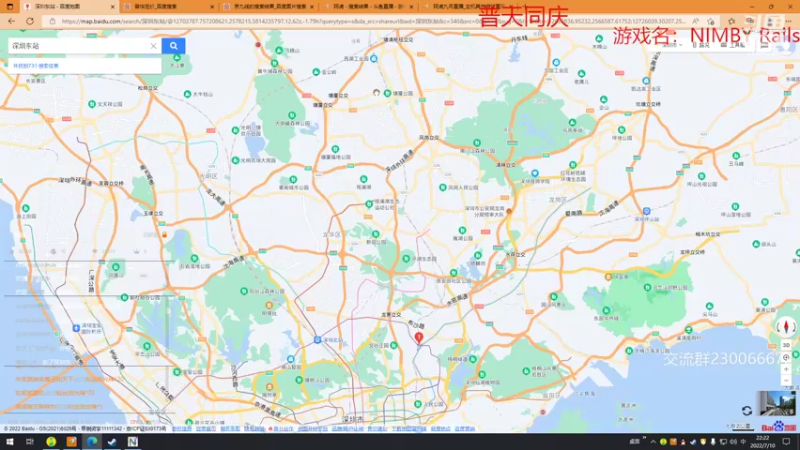This screenshot has width=800, height=450.
Task: Close the second 百度搜索 tab
Action: tap(212, 7)
